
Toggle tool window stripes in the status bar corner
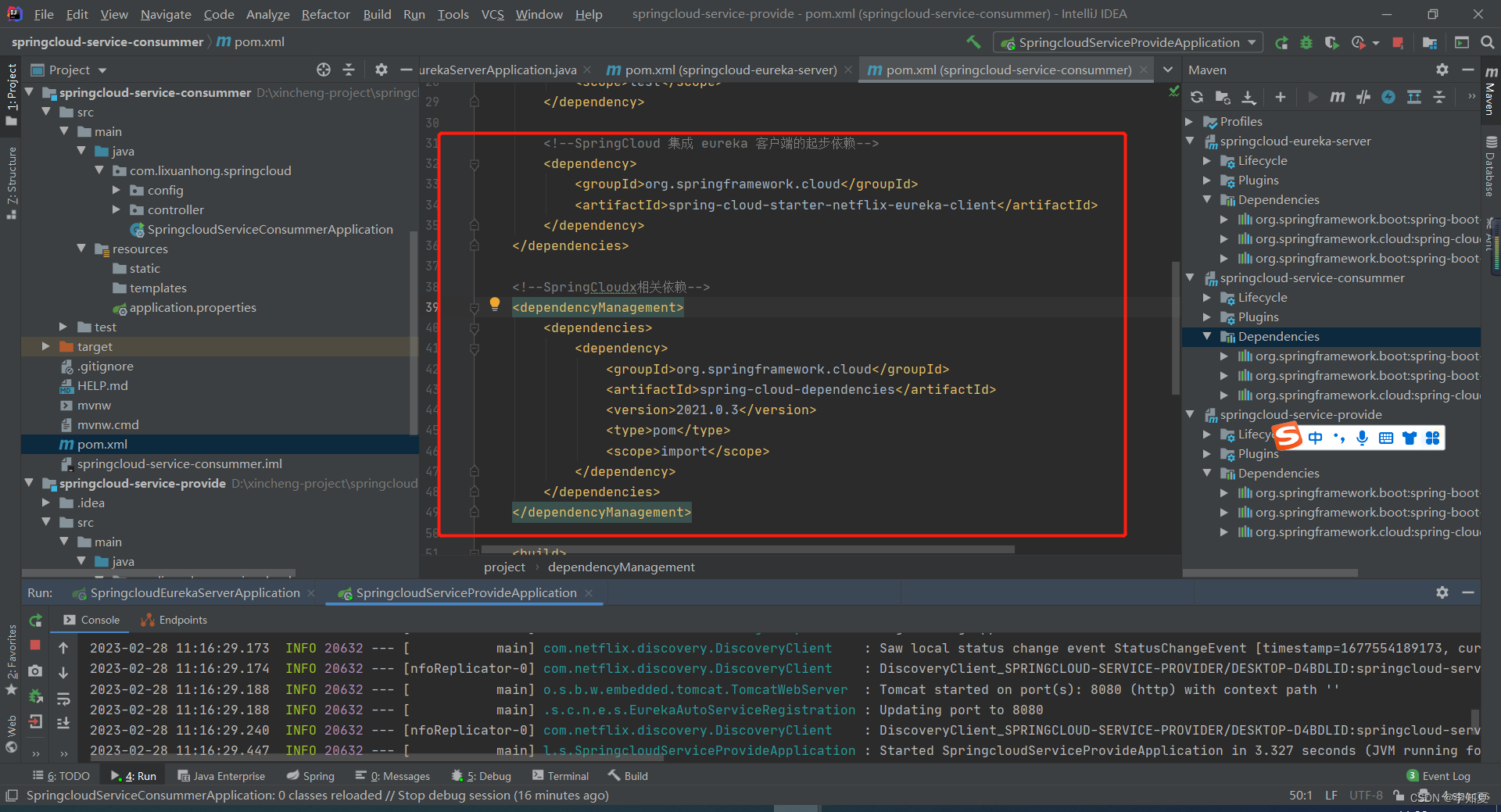click(11, 796)
